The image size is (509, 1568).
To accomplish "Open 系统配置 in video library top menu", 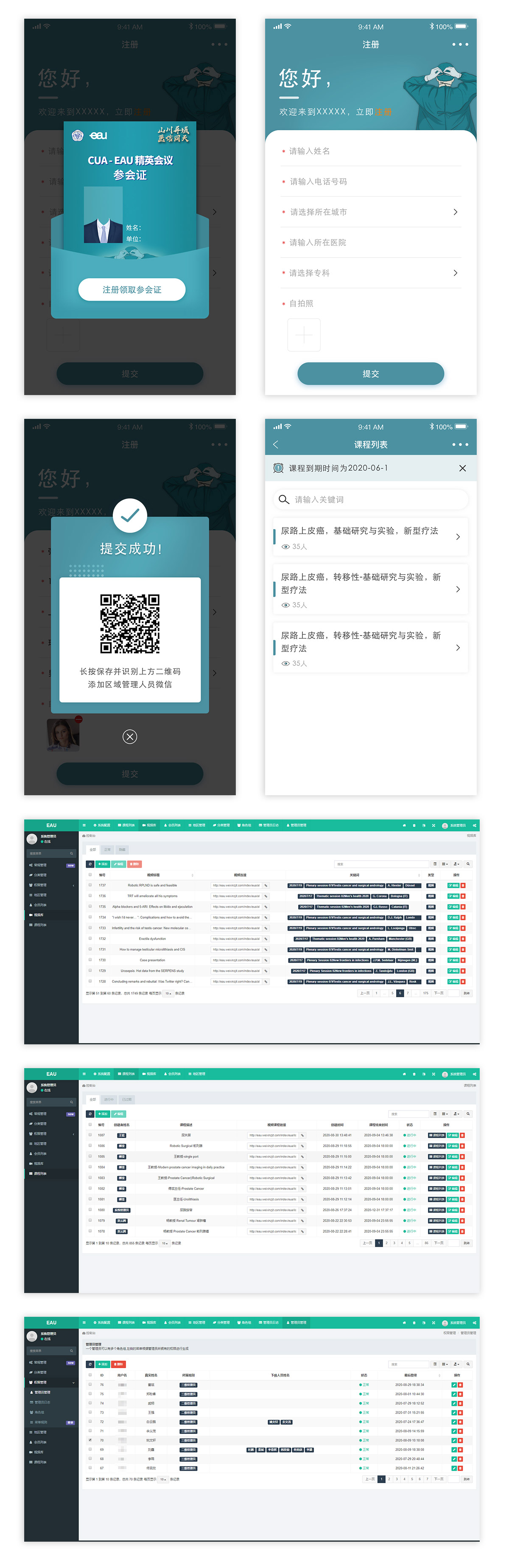I will pyautogui.click(x=101, y=825).
